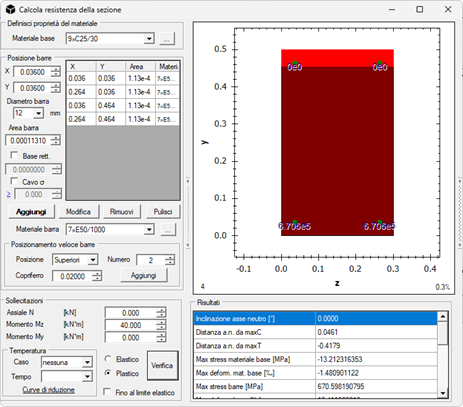The image size is (463, 407).
Task: Expand Posizione Superiori dropdown
Action: coord(93,260)
